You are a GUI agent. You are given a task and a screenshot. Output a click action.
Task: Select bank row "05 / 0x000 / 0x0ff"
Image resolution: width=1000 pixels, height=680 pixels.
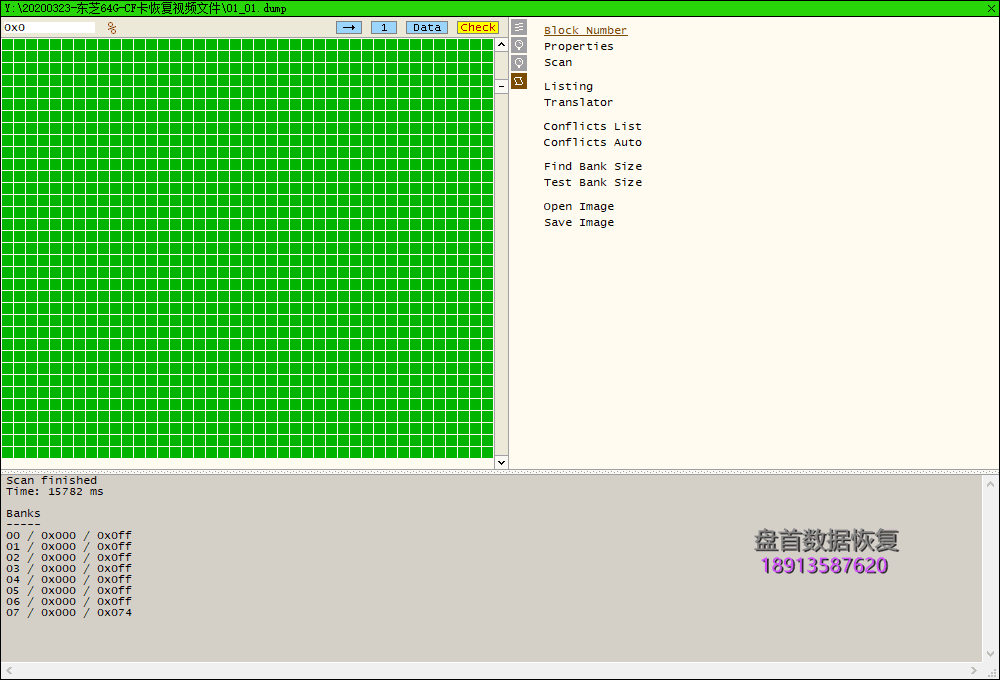(x=69, y=590)
